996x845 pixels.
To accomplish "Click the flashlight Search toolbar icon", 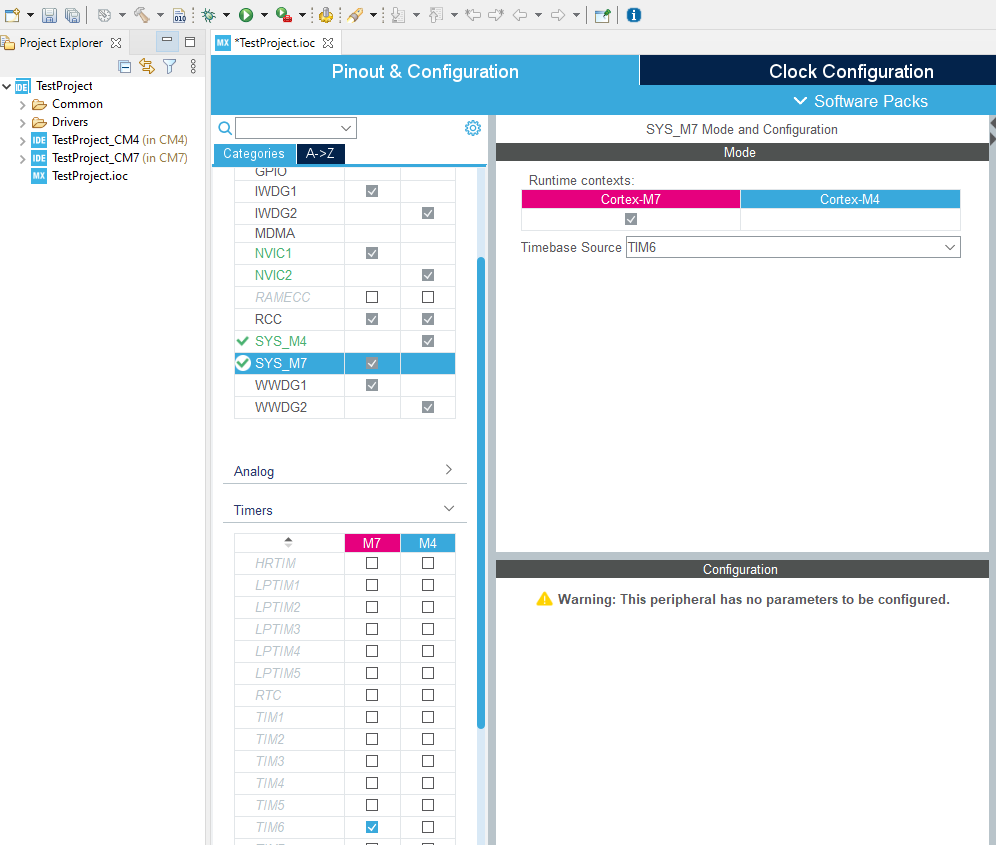I will 355,15.
